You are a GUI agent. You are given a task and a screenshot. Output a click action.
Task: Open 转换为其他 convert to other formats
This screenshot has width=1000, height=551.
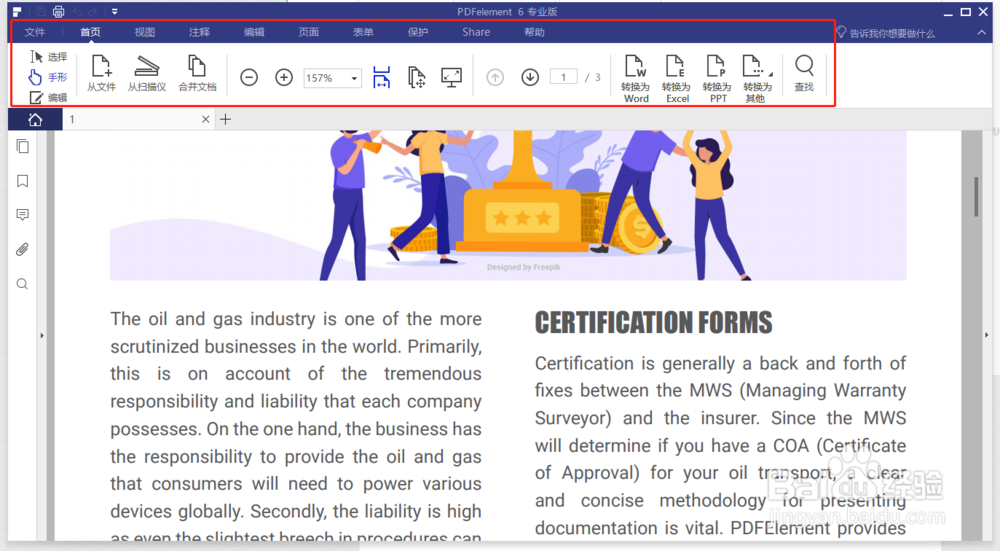(757, 78)
